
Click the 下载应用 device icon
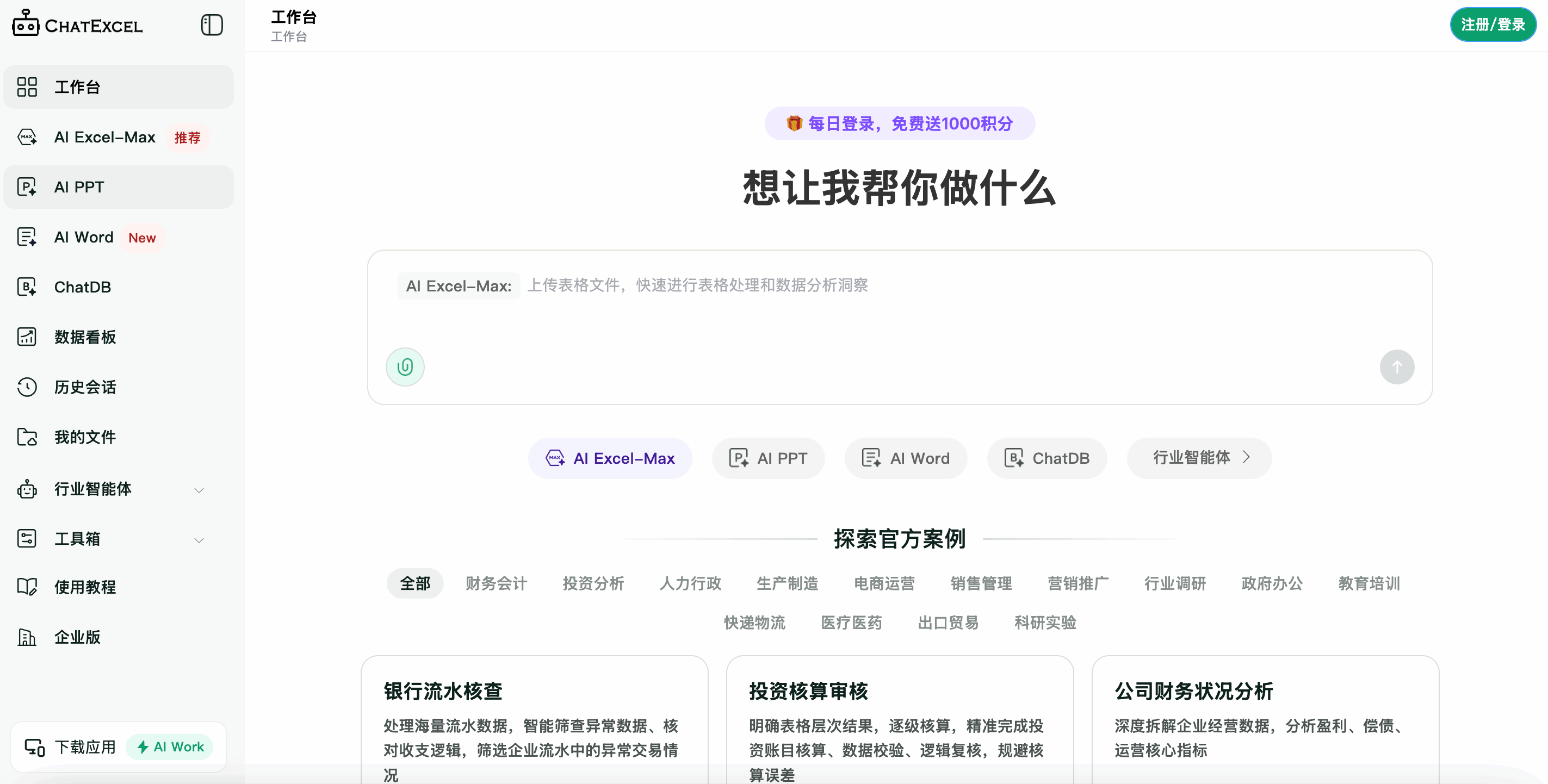[35, 748]
